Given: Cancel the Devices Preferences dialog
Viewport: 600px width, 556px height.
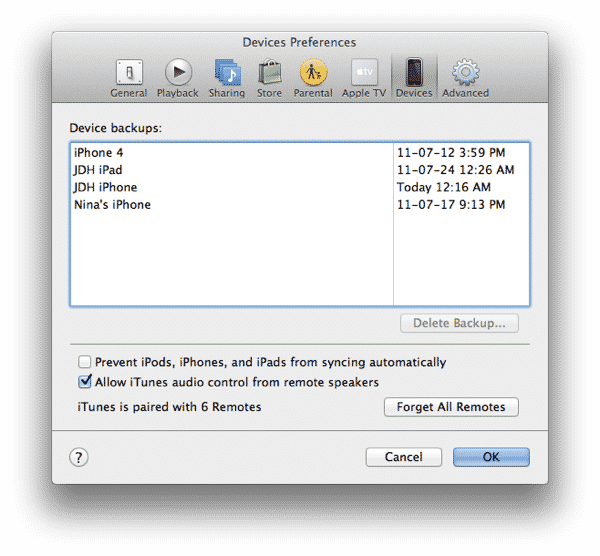Looking at the screenshot, I should pos(403,457).
